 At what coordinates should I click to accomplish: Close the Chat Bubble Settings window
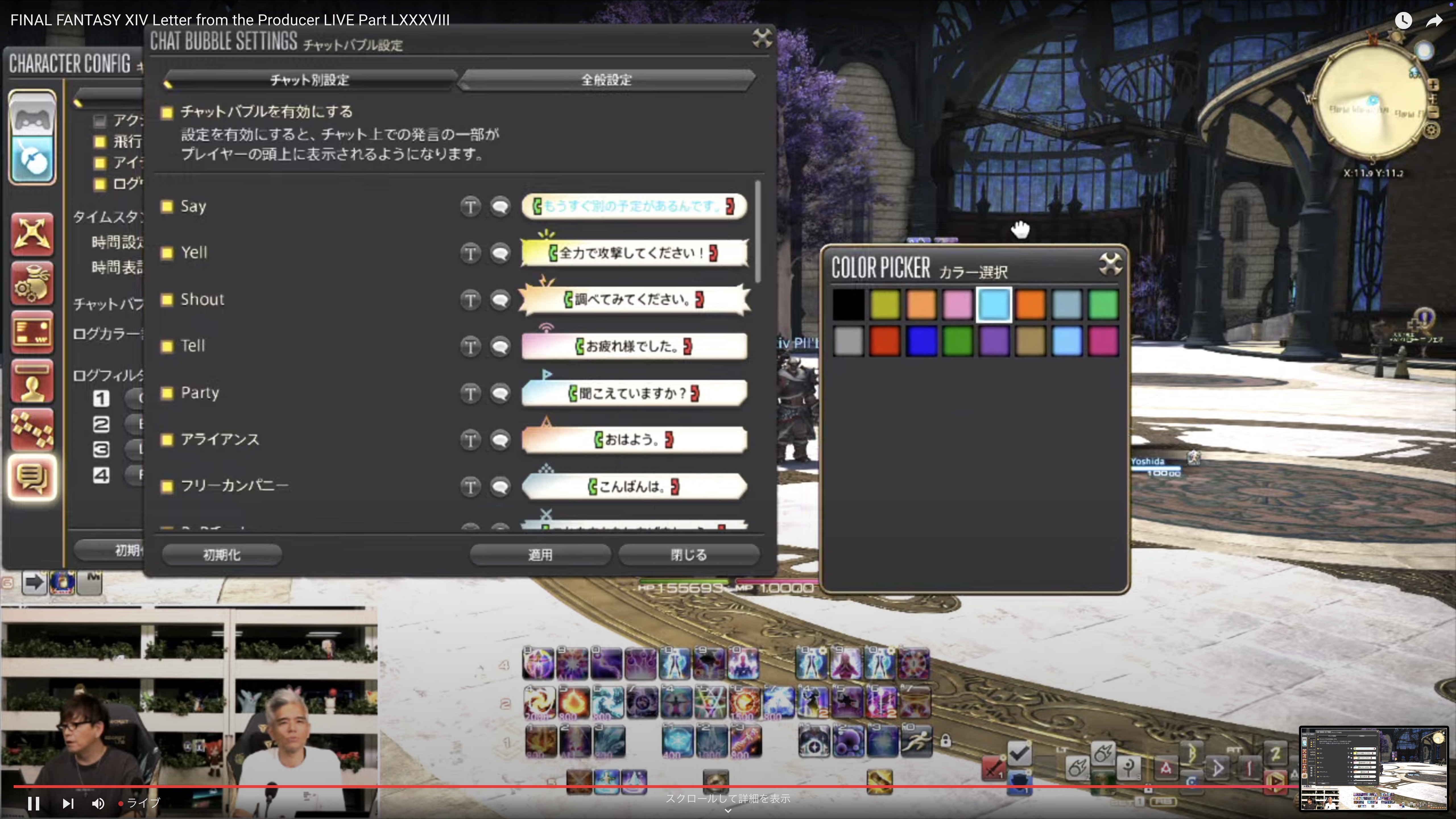pyautogui.click(x=762, y=38)
